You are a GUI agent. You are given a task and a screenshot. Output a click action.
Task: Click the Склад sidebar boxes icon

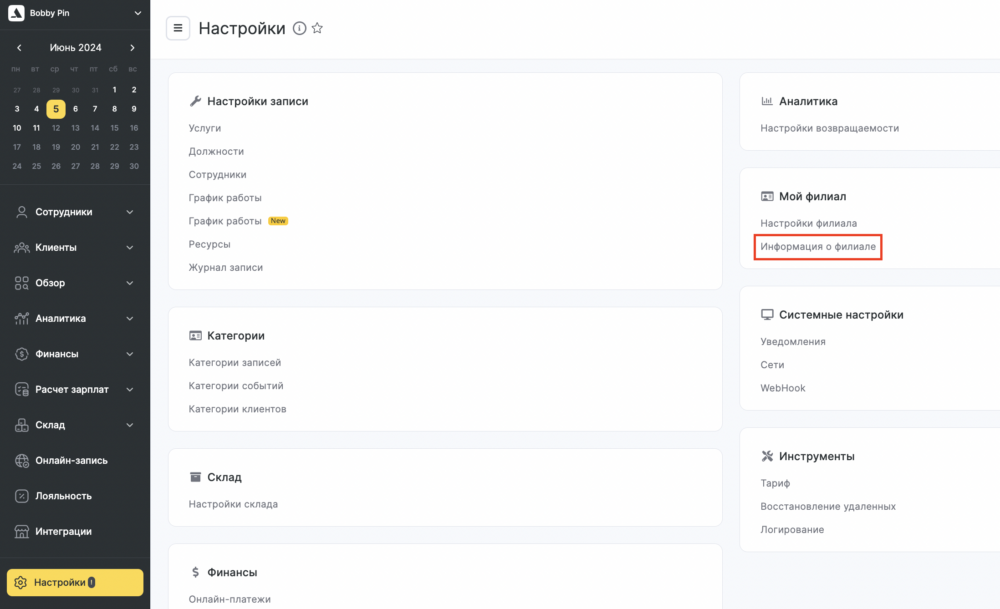point(22,425)
